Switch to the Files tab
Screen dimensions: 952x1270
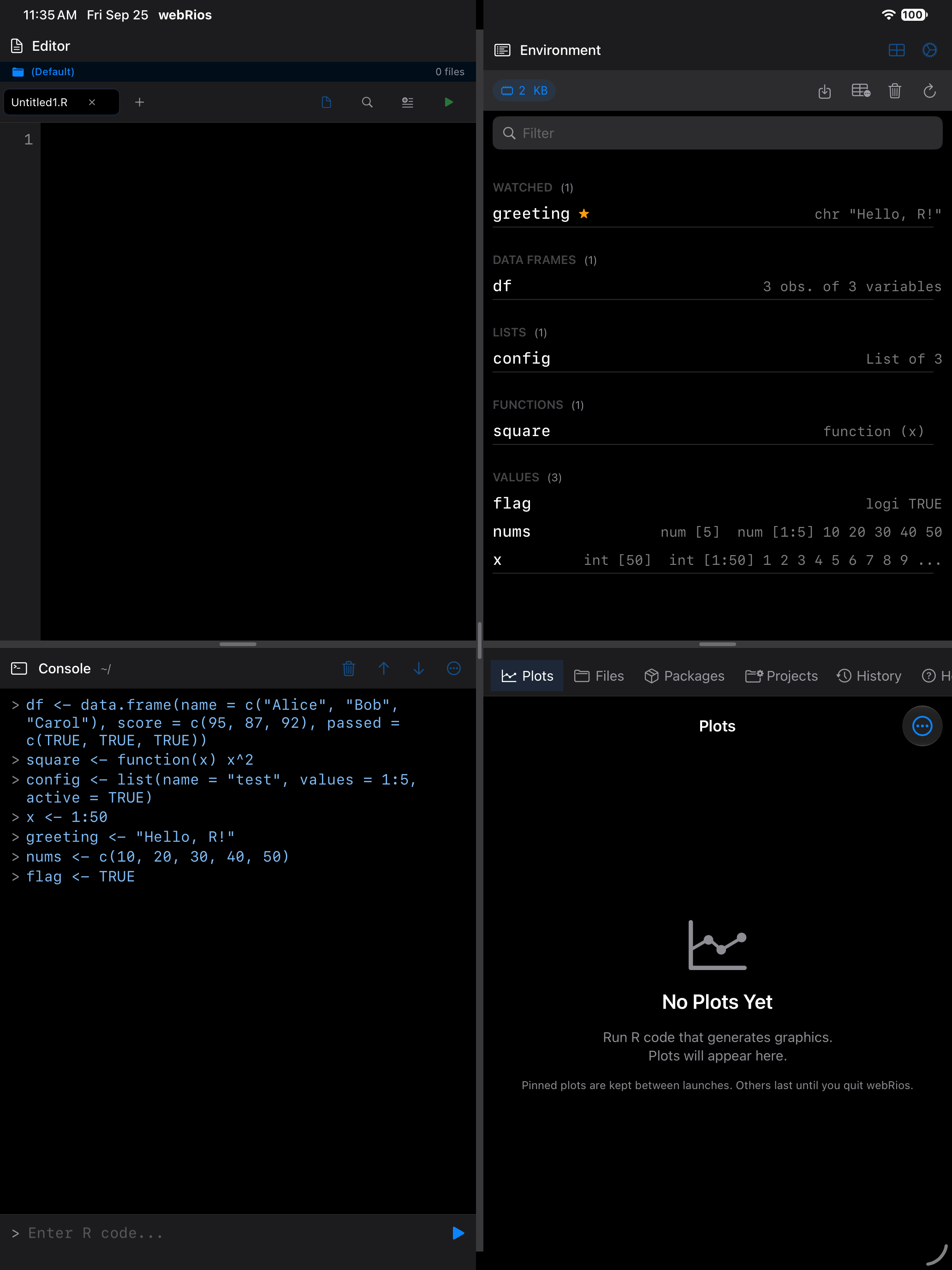tap(599, 676)
